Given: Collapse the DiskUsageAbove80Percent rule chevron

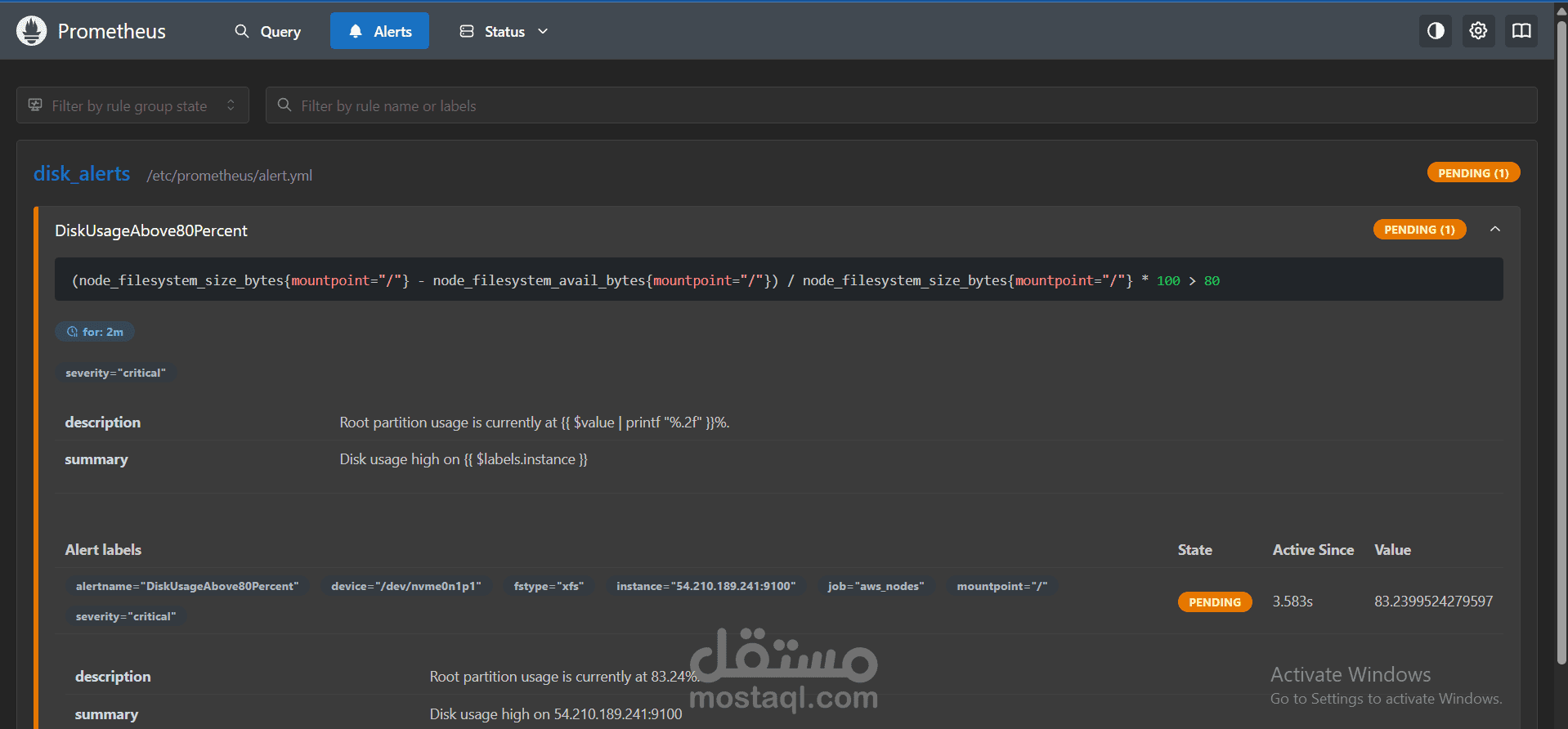Looking at the screenshot, I should coord(1494,230).
